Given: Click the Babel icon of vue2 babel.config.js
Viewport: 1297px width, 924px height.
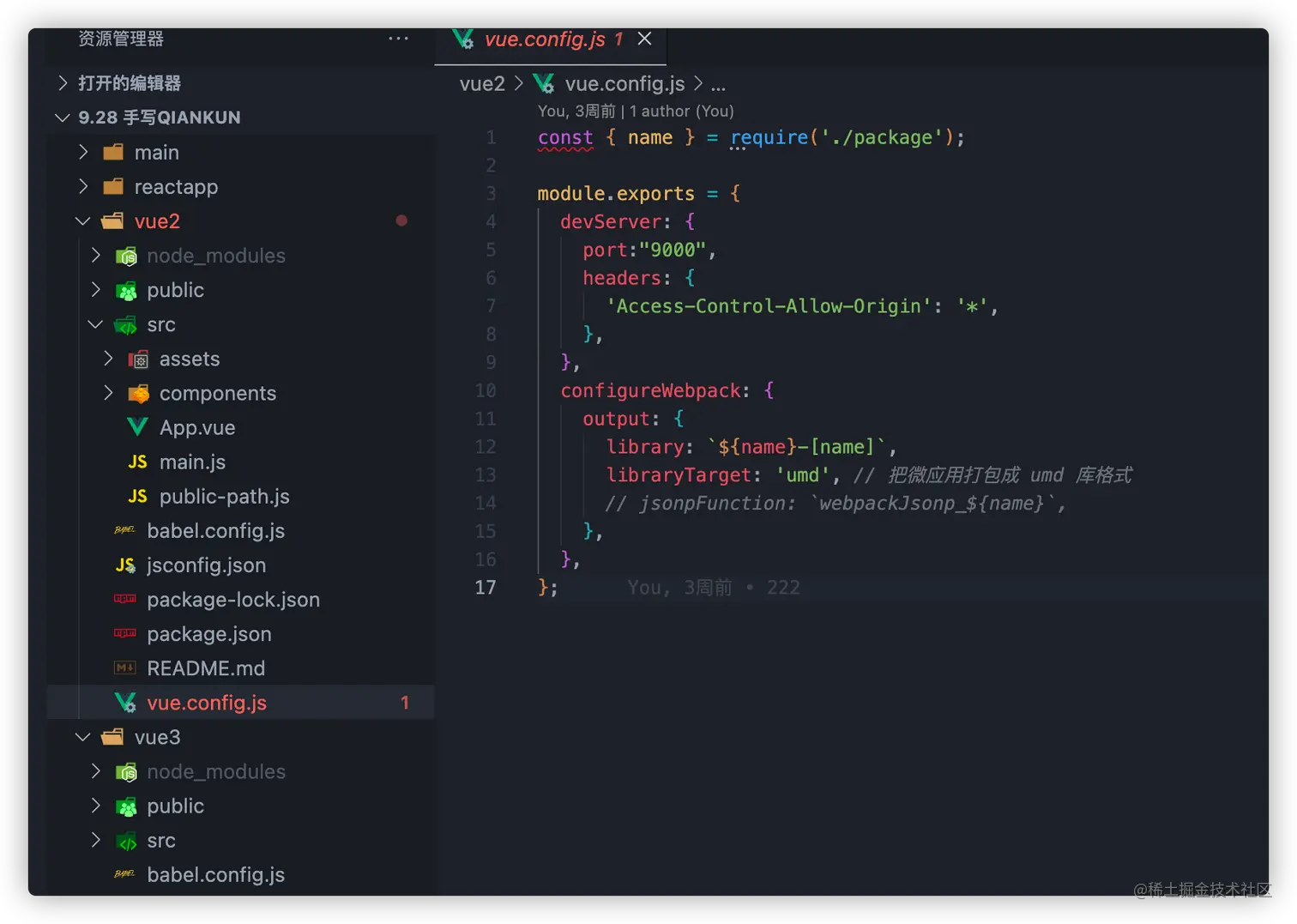Looking at the screenshot, I should 124,530.
